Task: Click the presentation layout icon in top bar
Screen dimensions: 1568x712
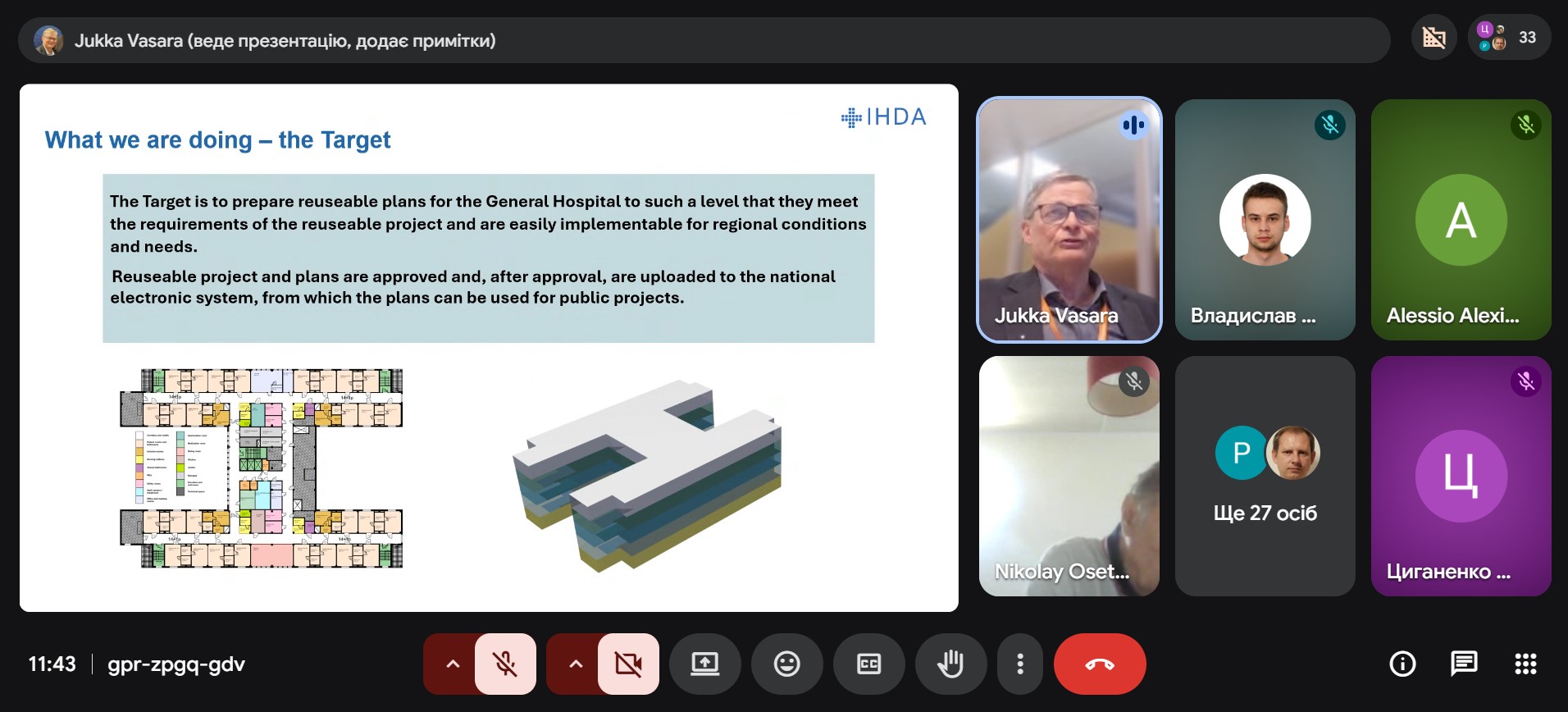Action: pyautogui.click(x=1434, y=38)
